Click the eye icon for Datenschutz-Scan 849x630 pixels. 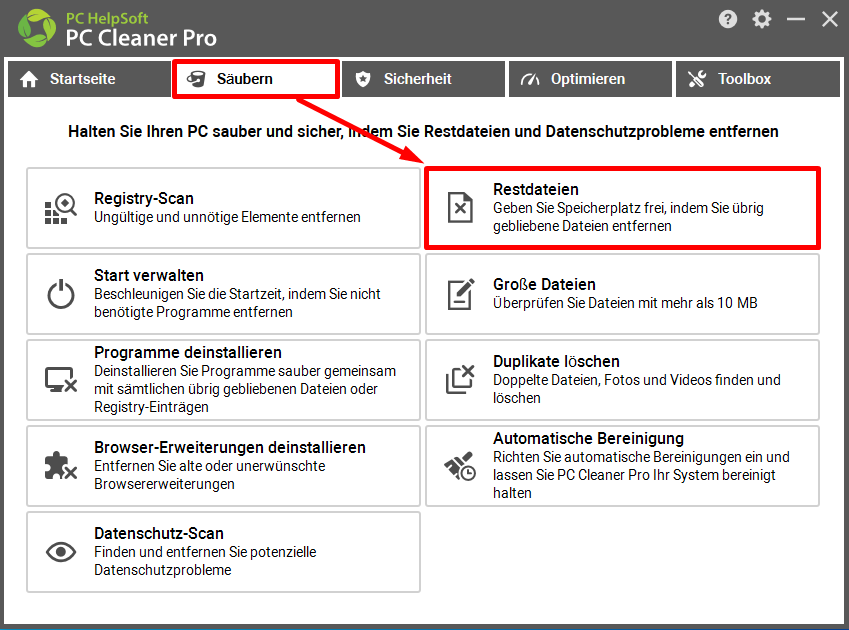61,552
